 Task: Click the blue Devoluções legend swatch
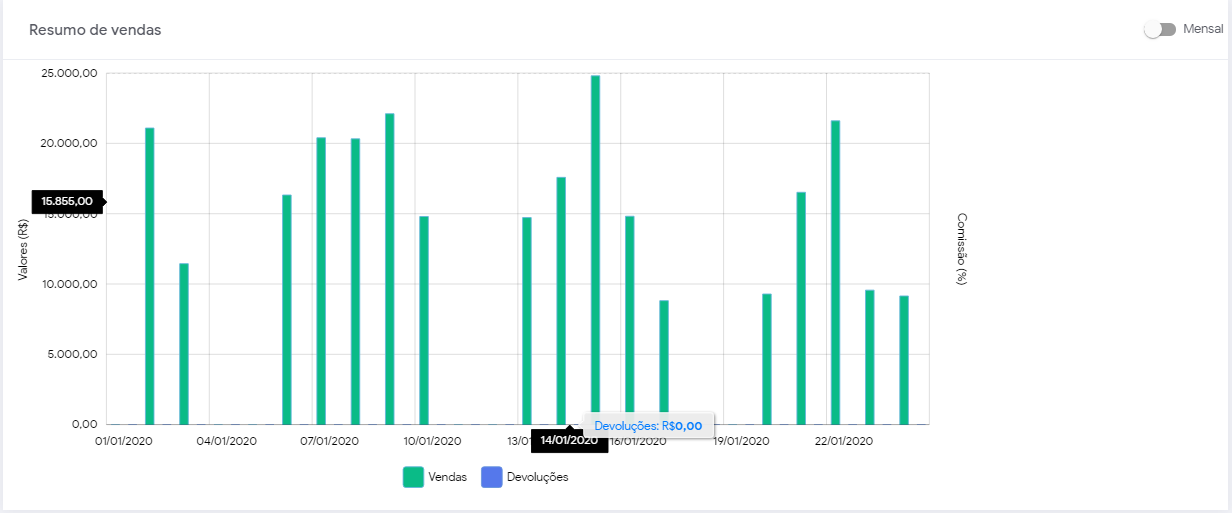[x=492, y=477]
